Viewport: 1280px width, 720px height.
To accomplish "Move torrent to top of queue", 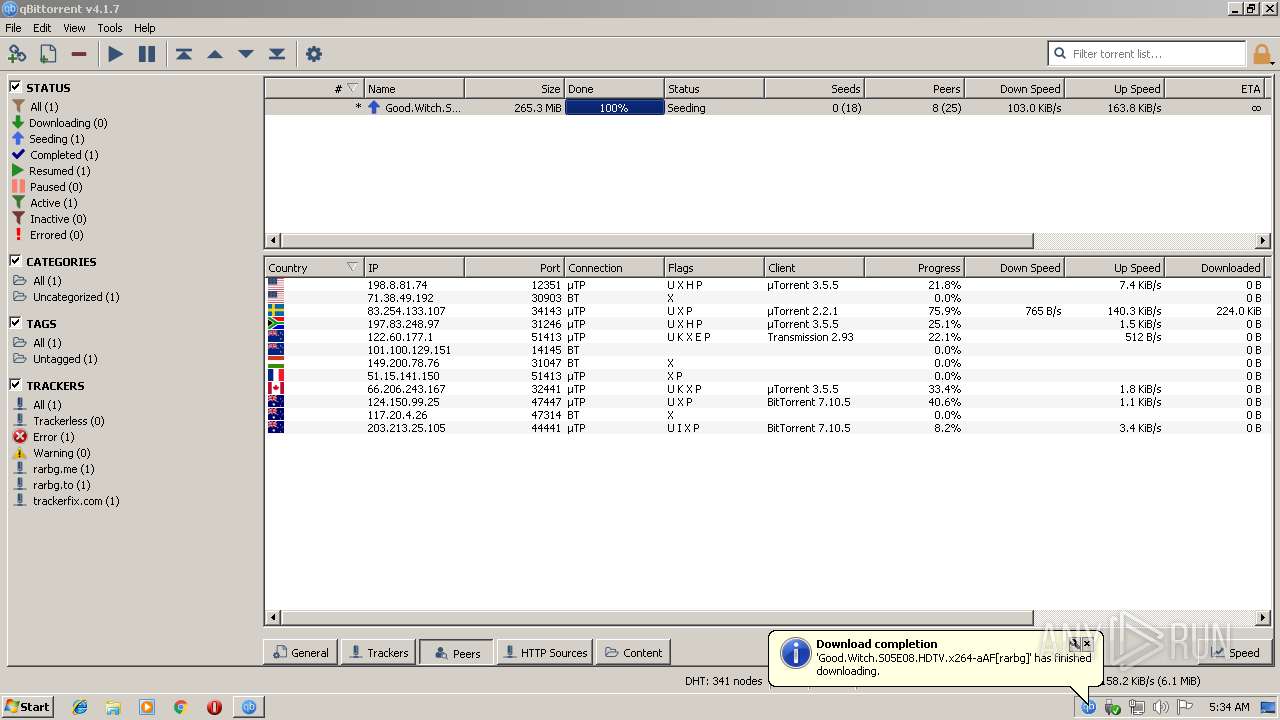I will coord(184,54).
